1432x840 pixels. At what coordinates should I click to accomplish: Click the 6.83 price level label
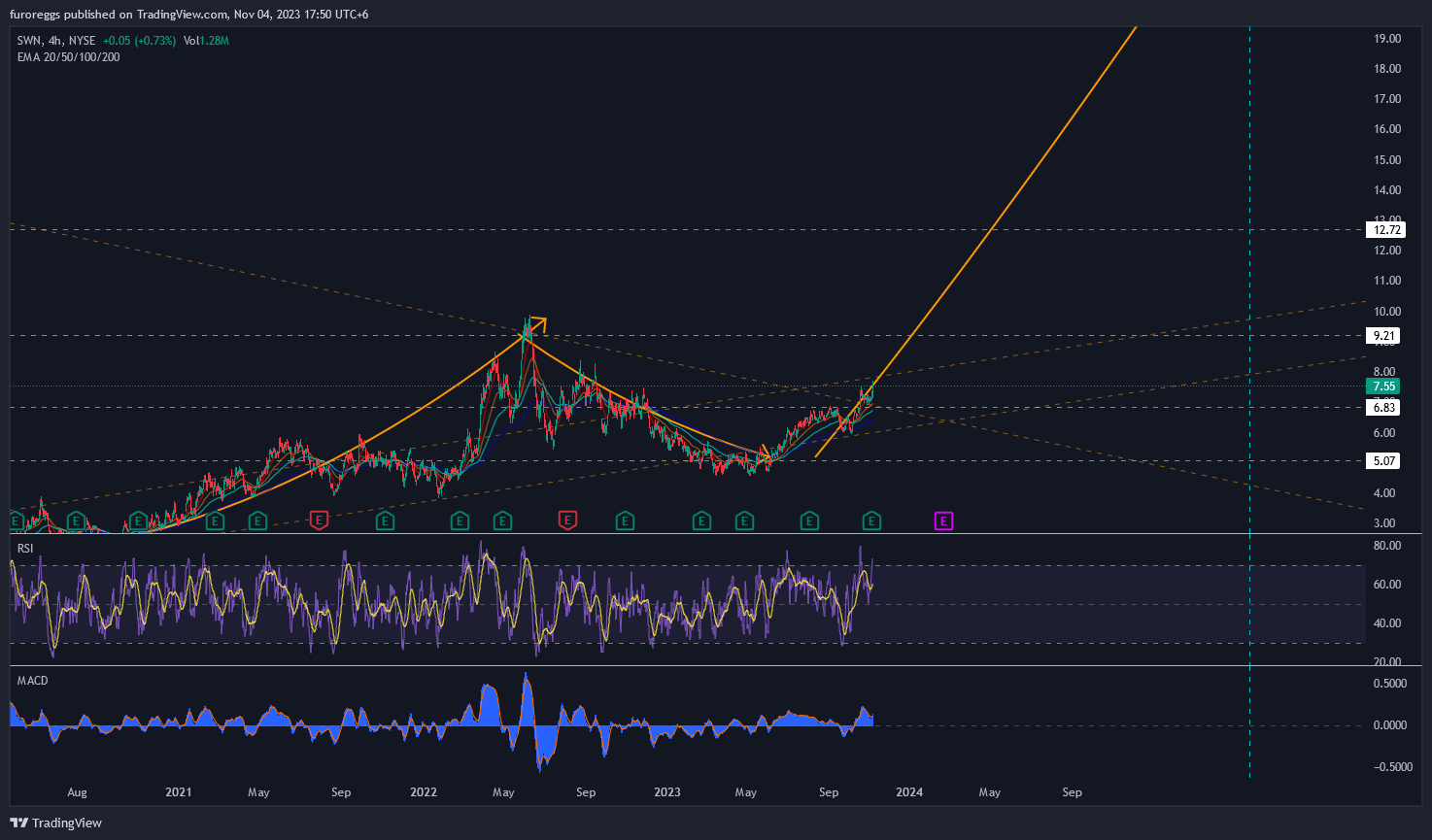1383,408
